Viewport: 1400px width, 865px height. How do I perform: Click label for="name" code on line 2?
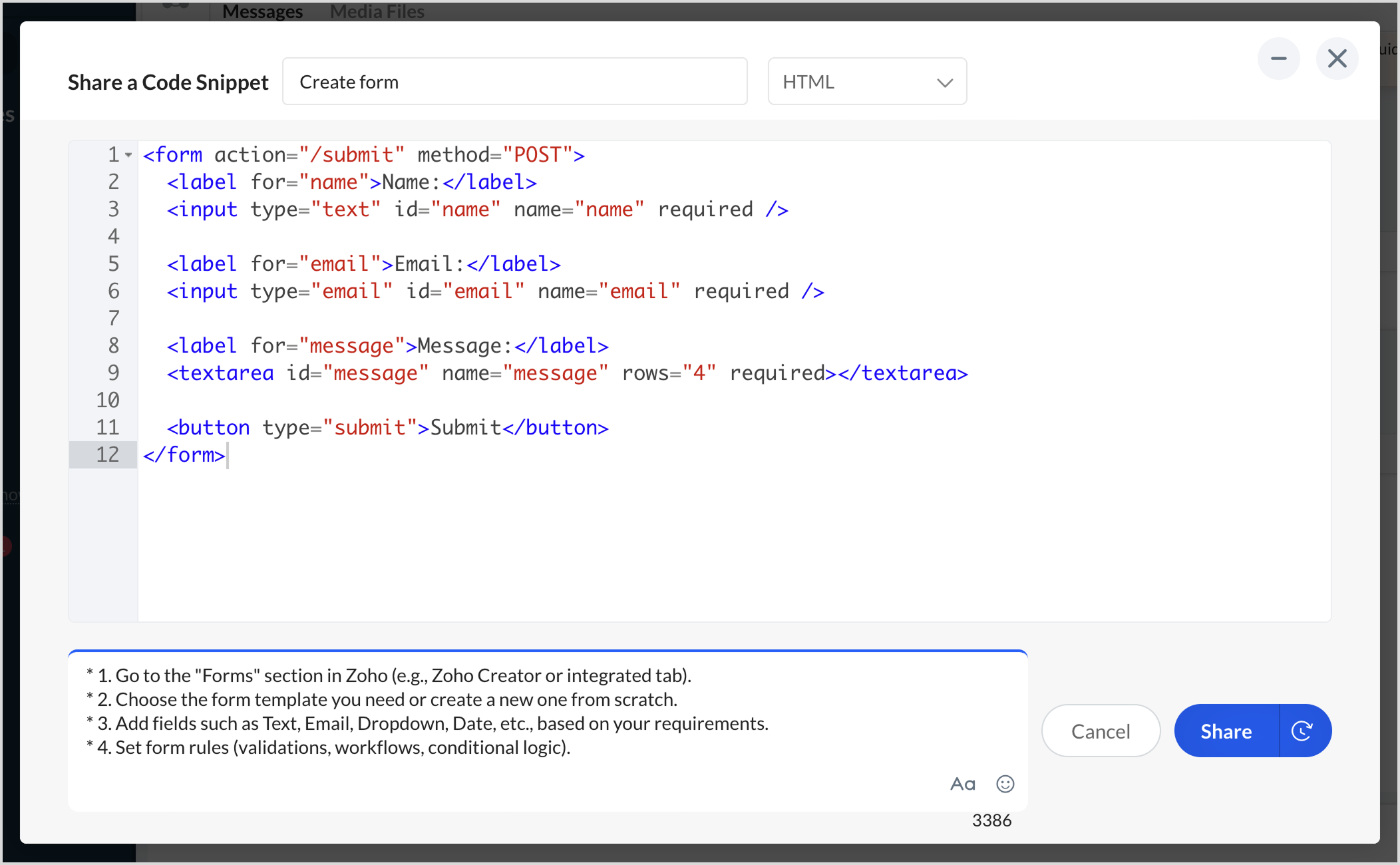pos(351,182)
